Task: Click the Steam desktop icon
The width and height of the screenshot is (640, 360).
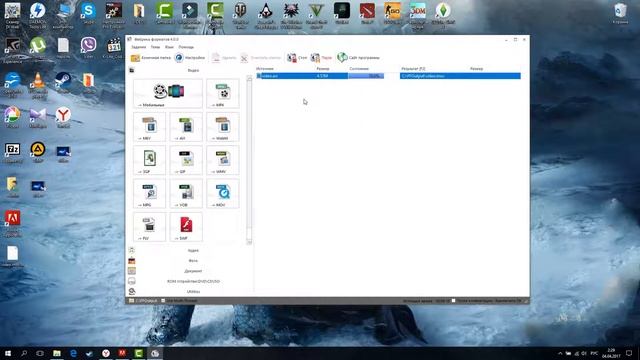Action: point(63,82)
